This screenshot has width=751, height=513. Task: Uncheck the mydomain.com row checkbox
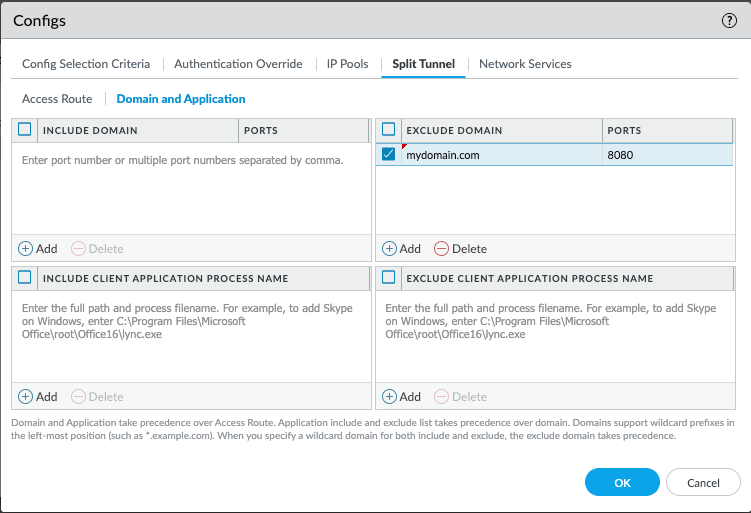pyautogui.click(x=389, y=155)
